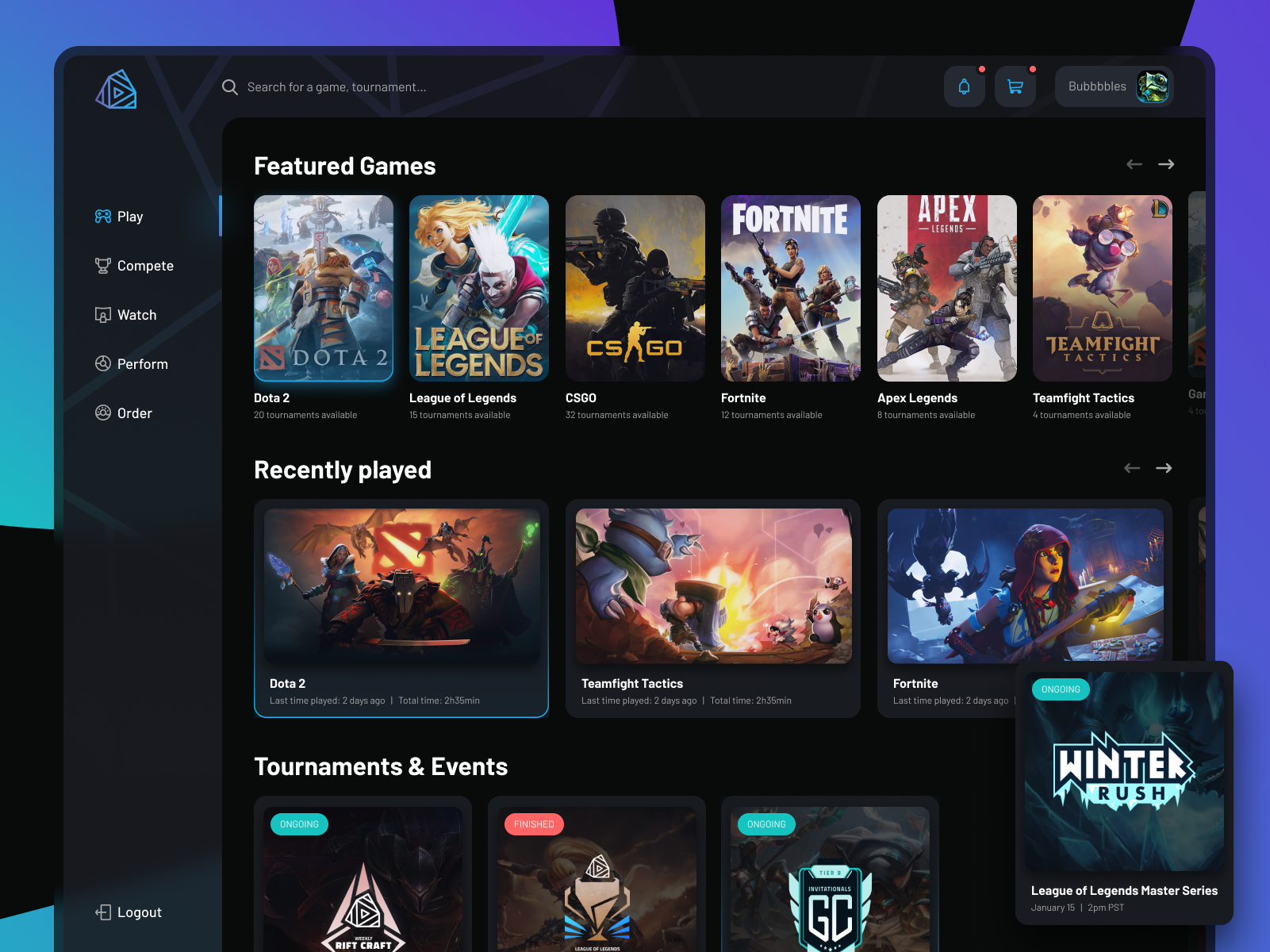Viewport: 1270px width, 952px height.
Task: Show next Recently played items
Action: coord(1164,468)
